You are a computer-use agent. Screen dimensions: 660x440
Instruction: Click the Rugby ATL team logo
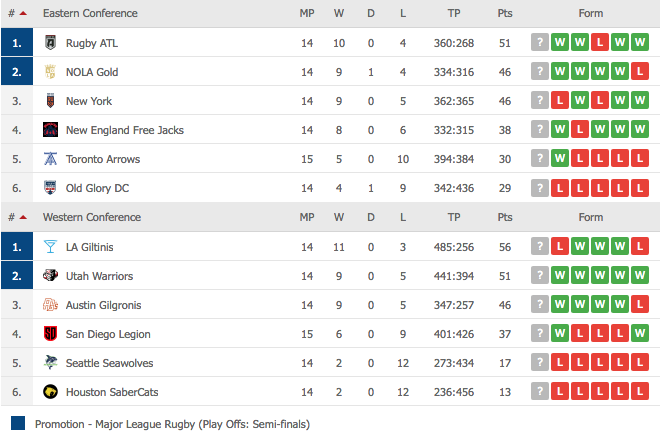click(x=50, y=43)
